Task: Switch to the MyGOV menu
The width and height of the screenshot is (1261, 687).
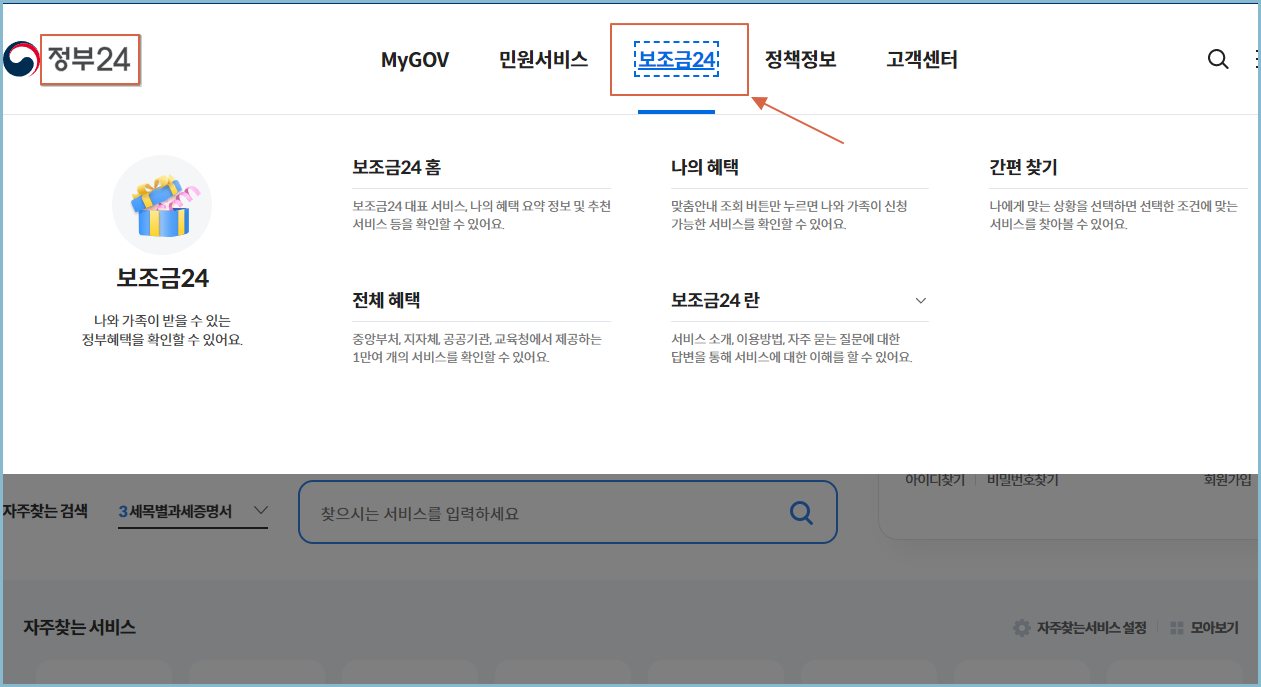Action: pyautogui.click(x=414, y=60)
